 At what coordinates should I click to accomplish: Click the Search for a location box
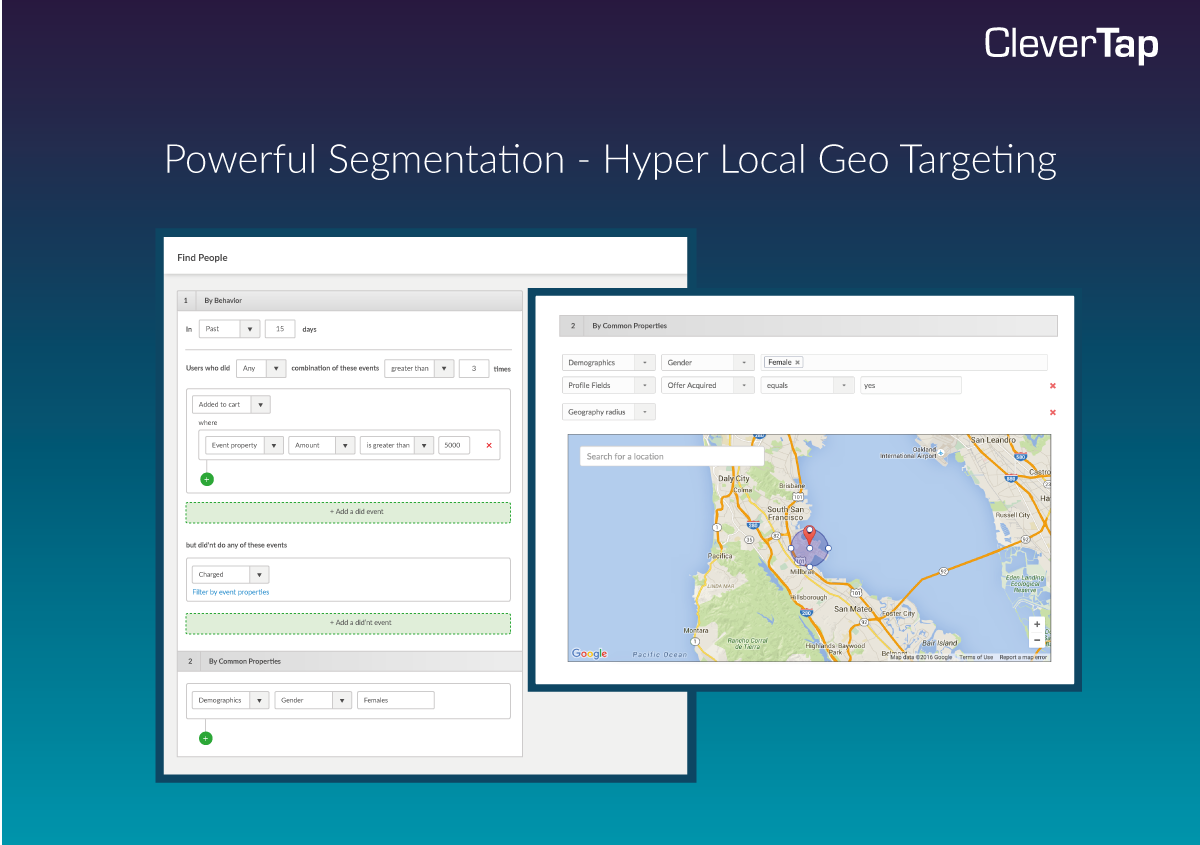coord(671,456)
